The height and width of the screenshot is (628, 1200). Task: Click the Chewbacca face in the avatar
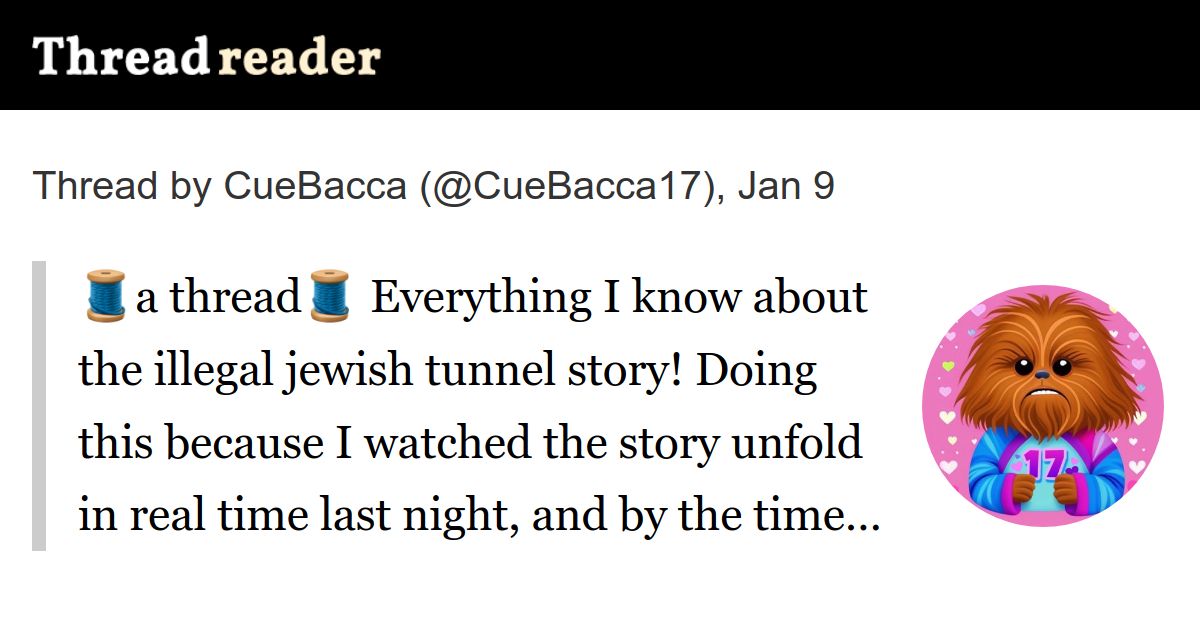tap(1041, 375)
